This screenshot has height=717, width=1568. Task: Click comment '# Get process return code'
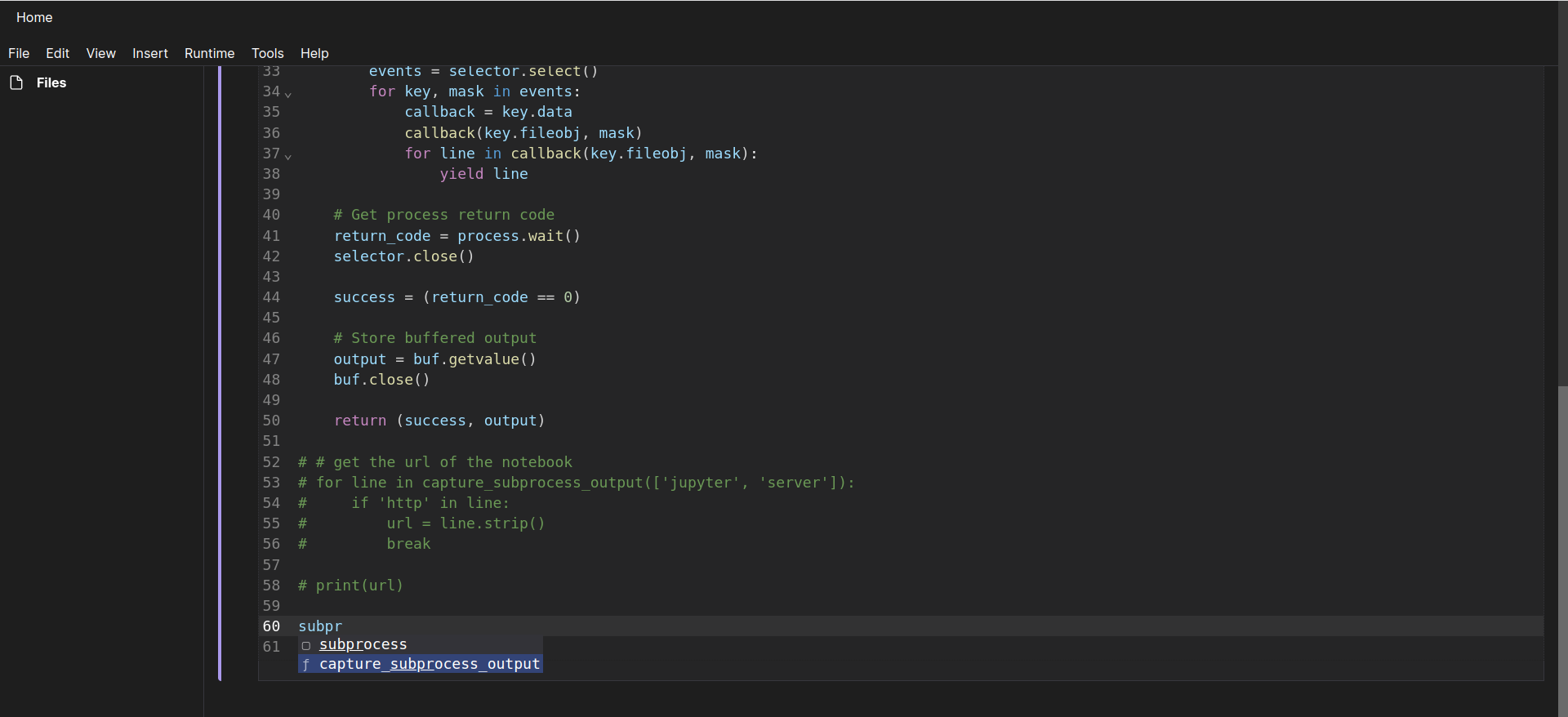click(444, 215)
